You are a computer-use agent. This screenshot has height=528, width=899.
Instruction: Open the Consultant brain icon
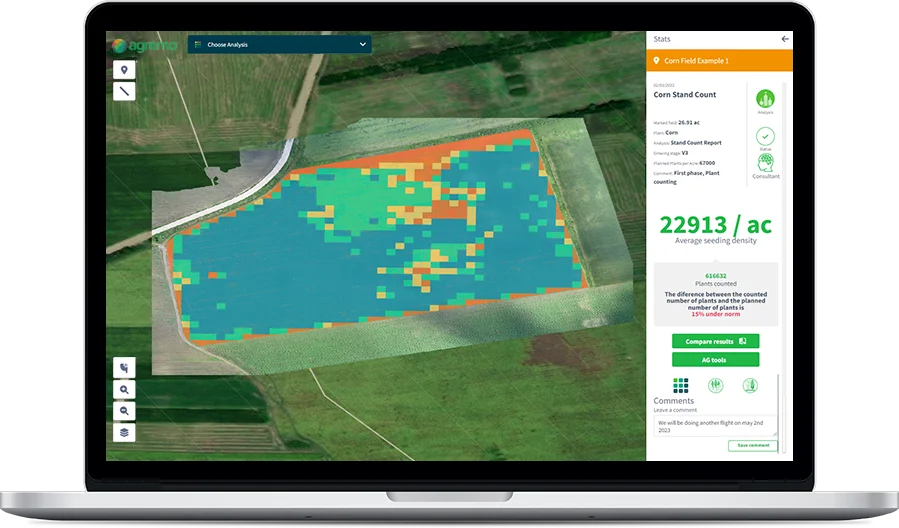(x=765, y=163)
